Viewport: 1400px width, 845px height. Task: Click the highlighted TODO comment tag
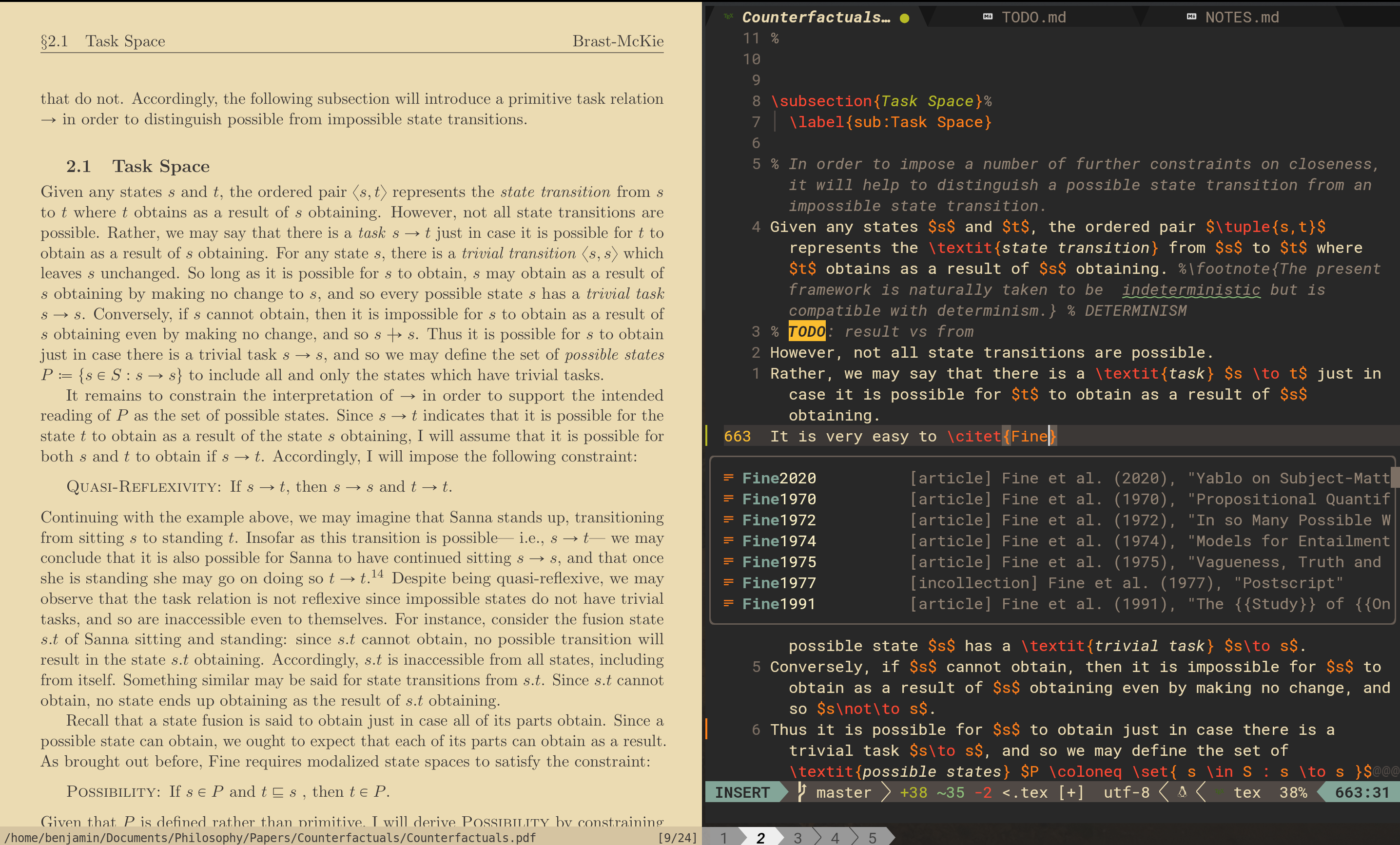[x=806, y=332]
